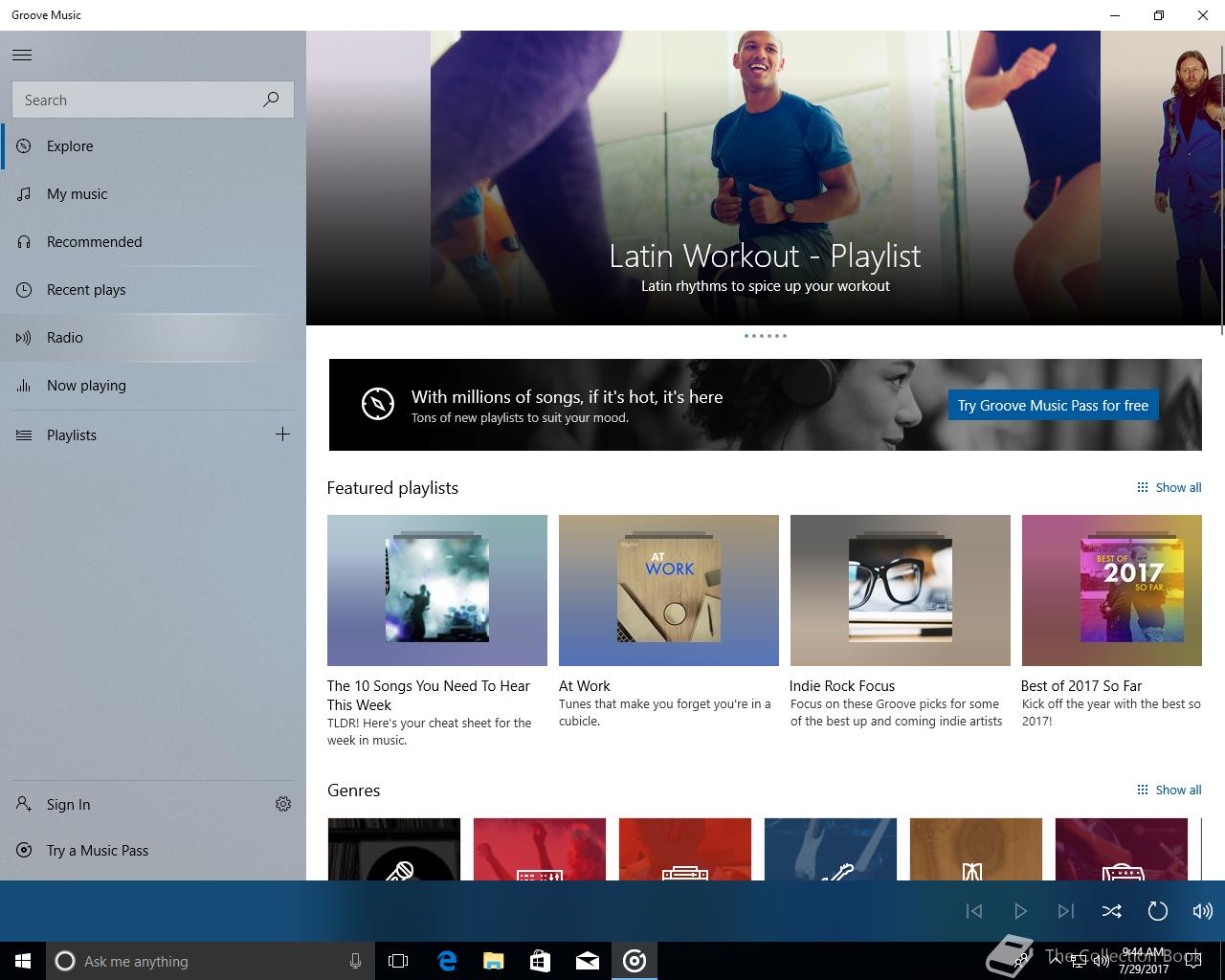
Task: Open the microphone genre tile
Action: point(394,849)
